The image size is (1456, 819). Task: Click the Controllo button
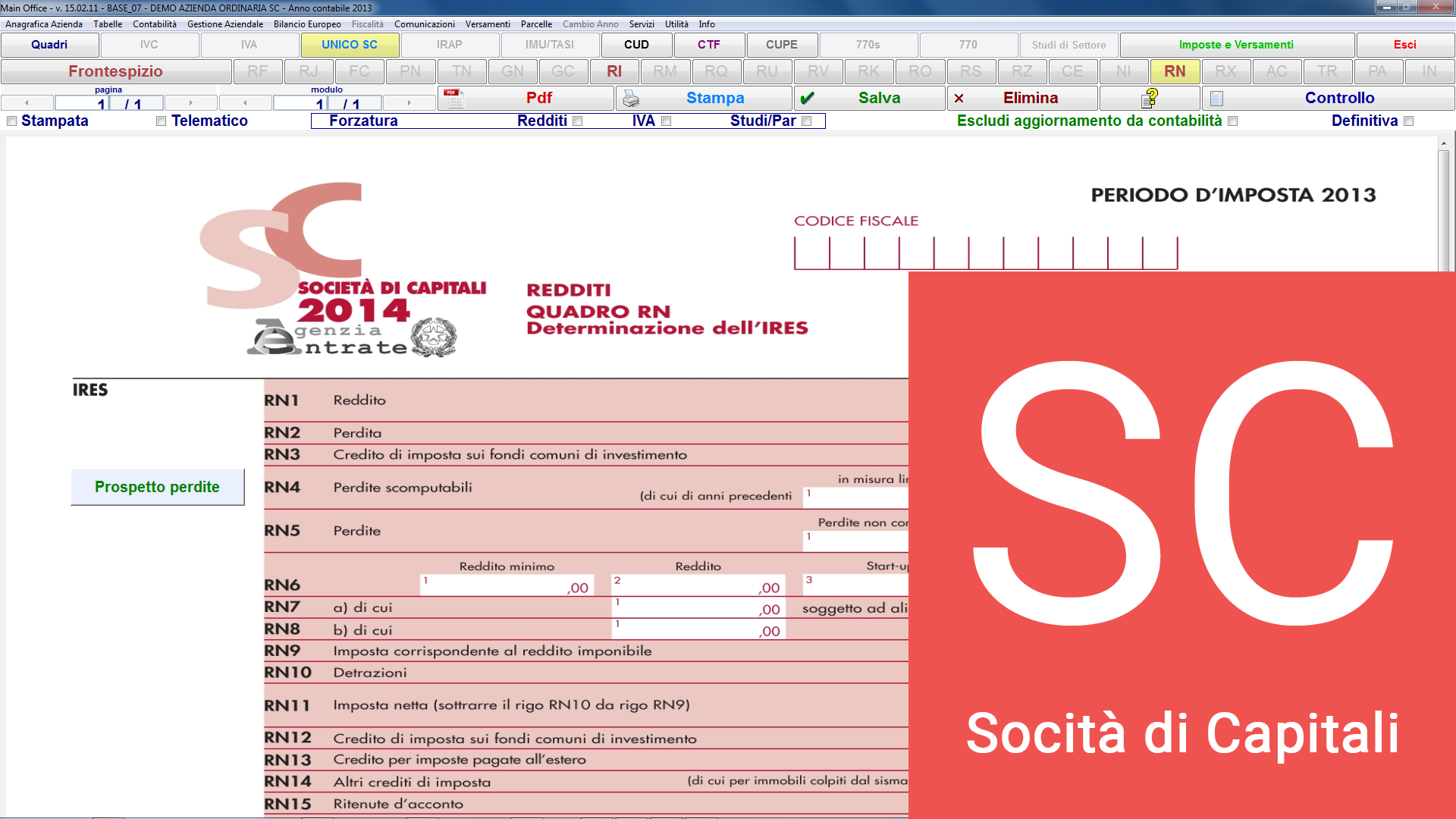pyautogui.click(x=1328, y=98)
